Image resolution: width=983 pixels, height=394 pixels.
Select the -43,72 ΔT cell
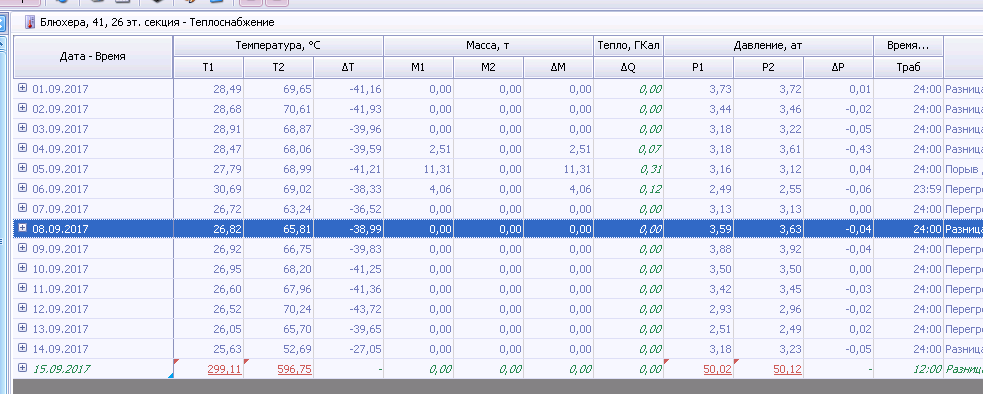[x=349, y=309]
